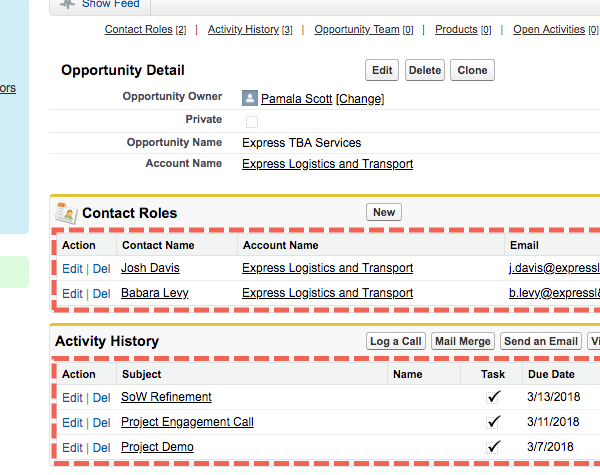The width and height of the screenshot is (600, 475).
Task: Delete the SoW Refinement activity
Action: [101, 398]
